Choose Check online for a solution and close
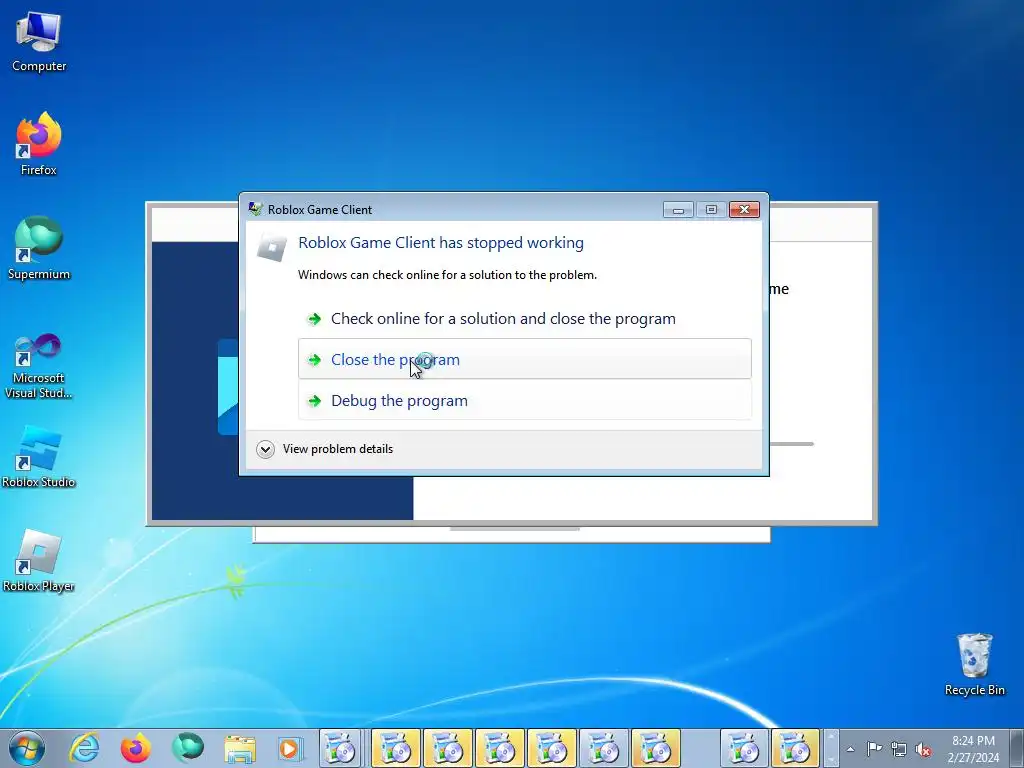Screen dimensions: 1024x768 click(524, 319)
